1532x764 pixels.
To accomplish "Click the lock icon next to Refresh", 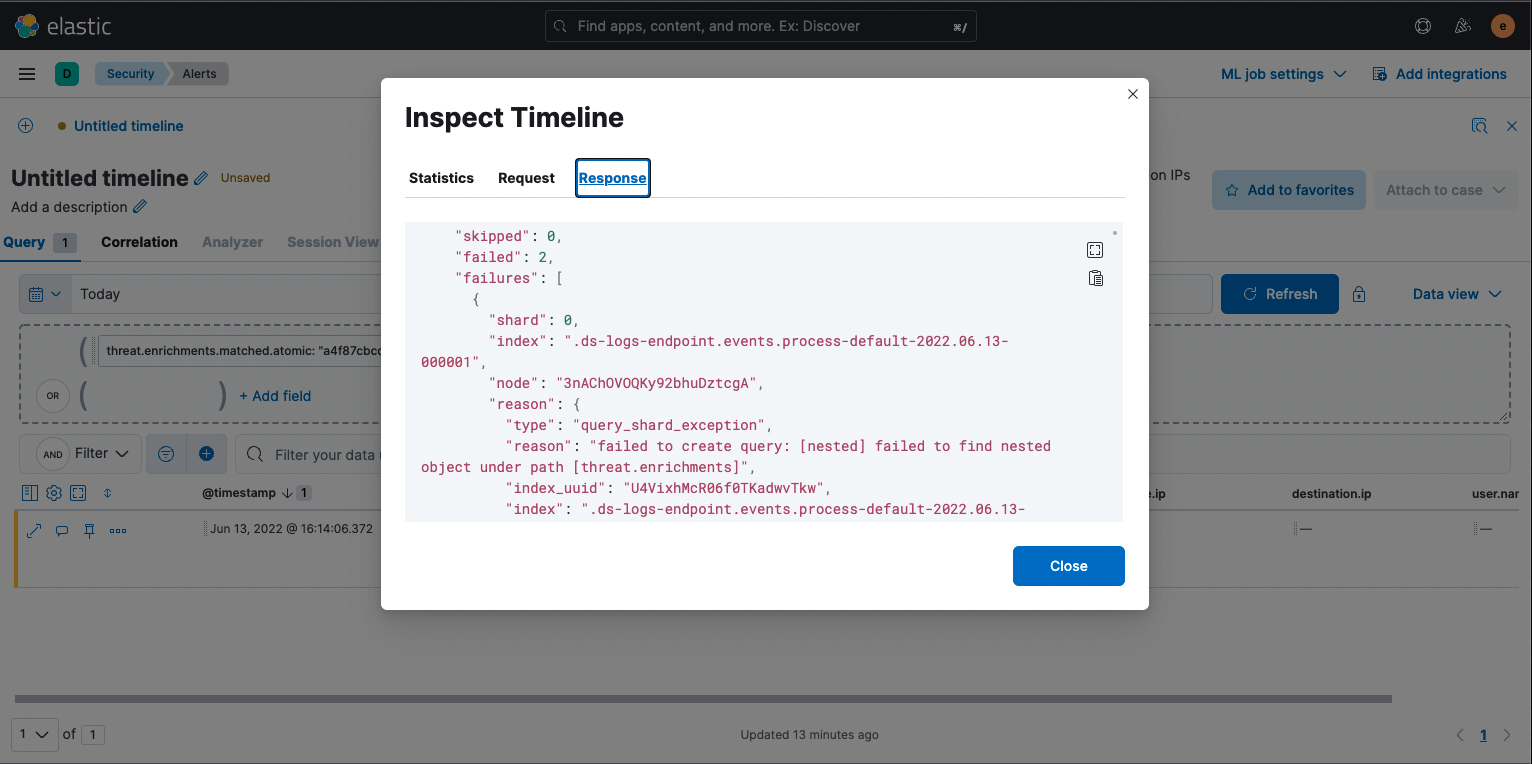I will (1358, 293).
